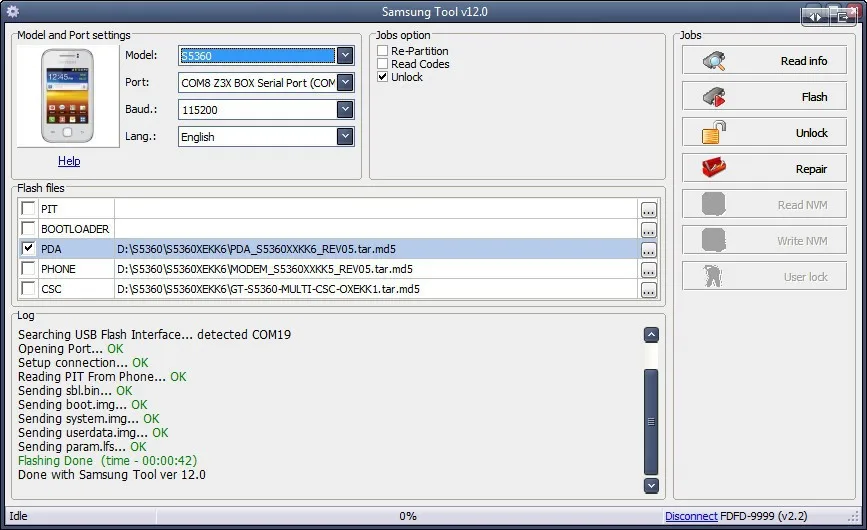This screenshot has height=530, width=867.
Task: Enable the Re-Partition checkbox
Action: coord(383,50)
